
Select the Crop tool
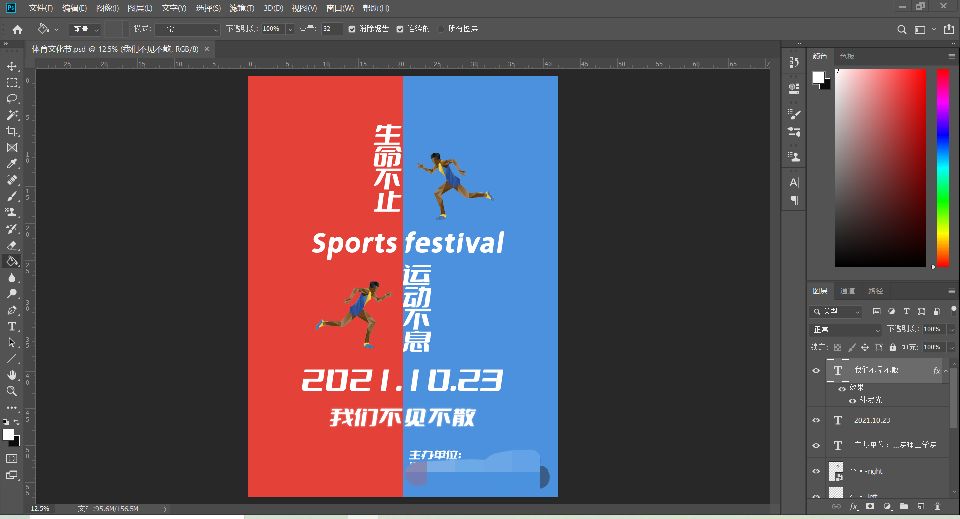tap(12, 131)
